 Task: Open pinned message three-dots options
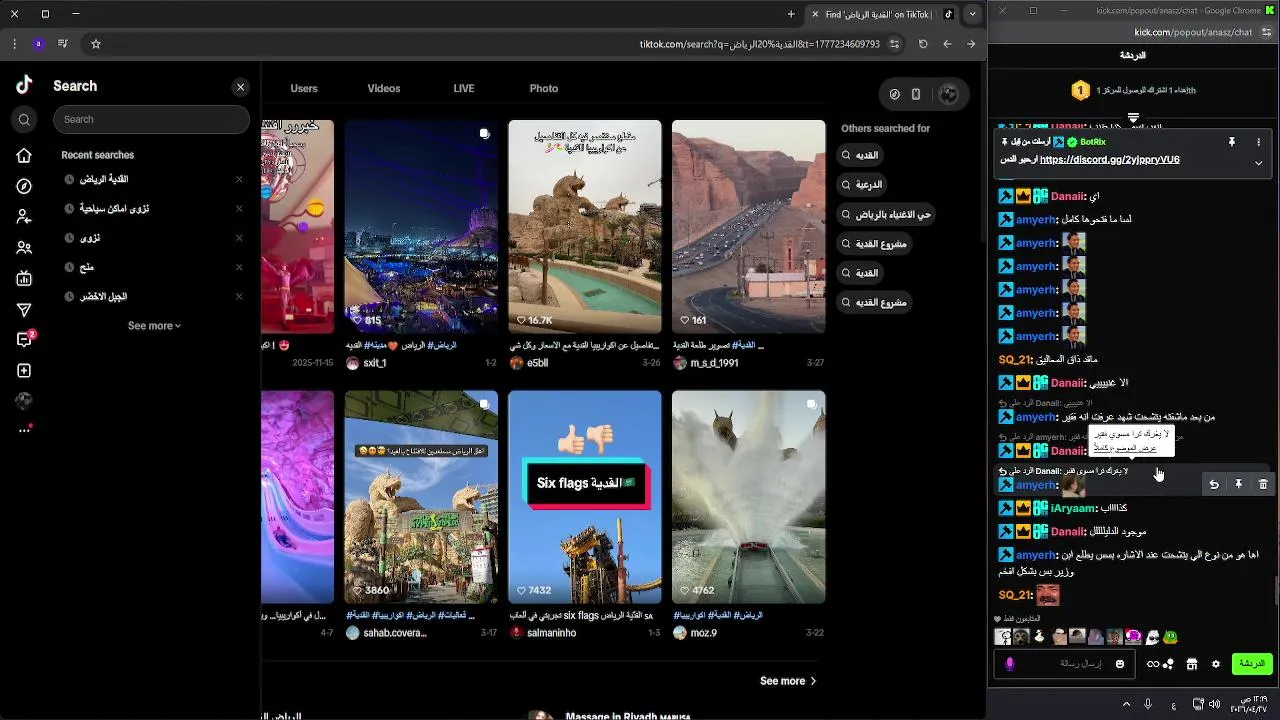click(x=1258, y=143)
